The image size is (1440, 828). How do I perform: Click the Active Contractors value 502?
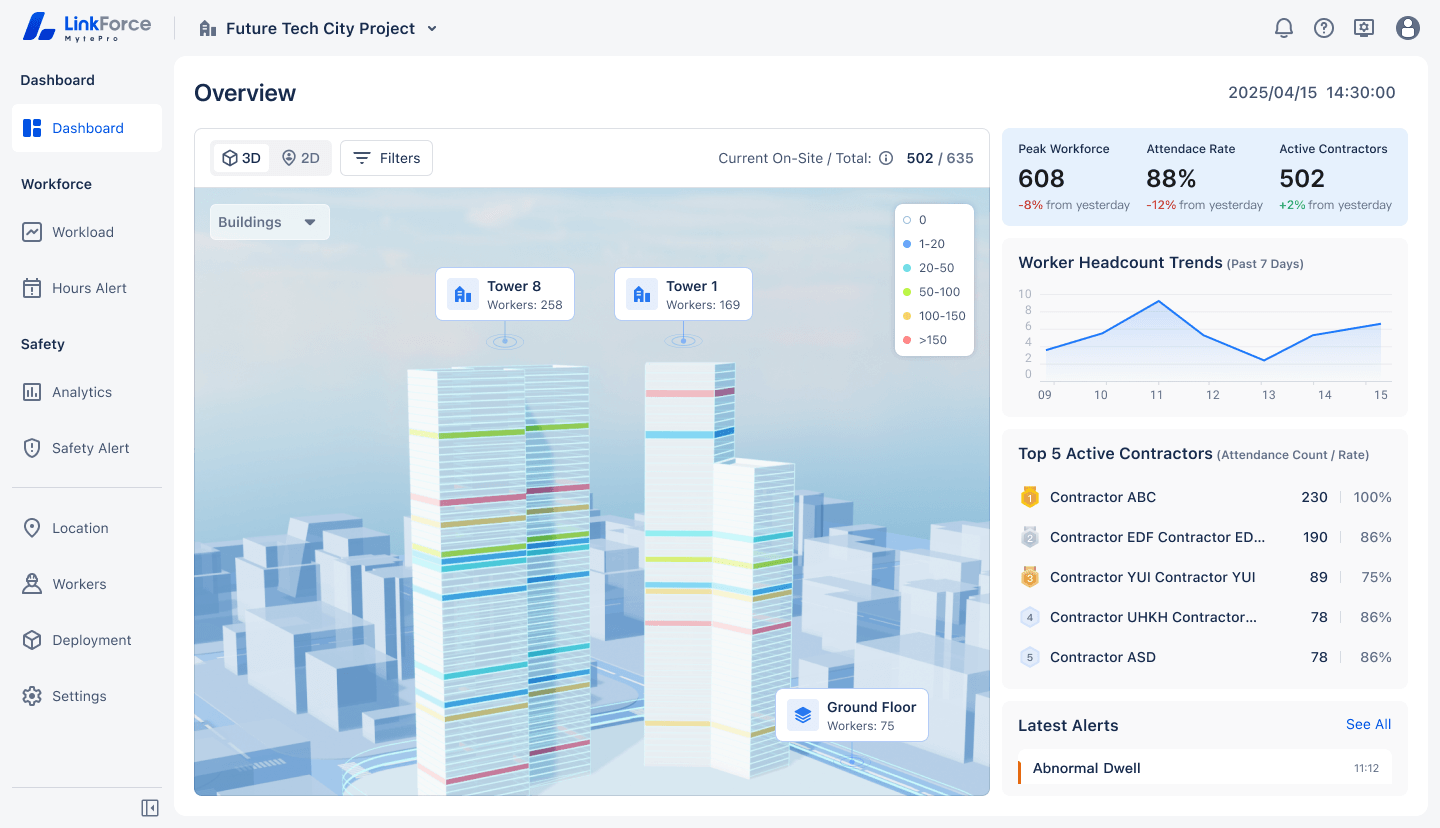(x=1302, y=178)
